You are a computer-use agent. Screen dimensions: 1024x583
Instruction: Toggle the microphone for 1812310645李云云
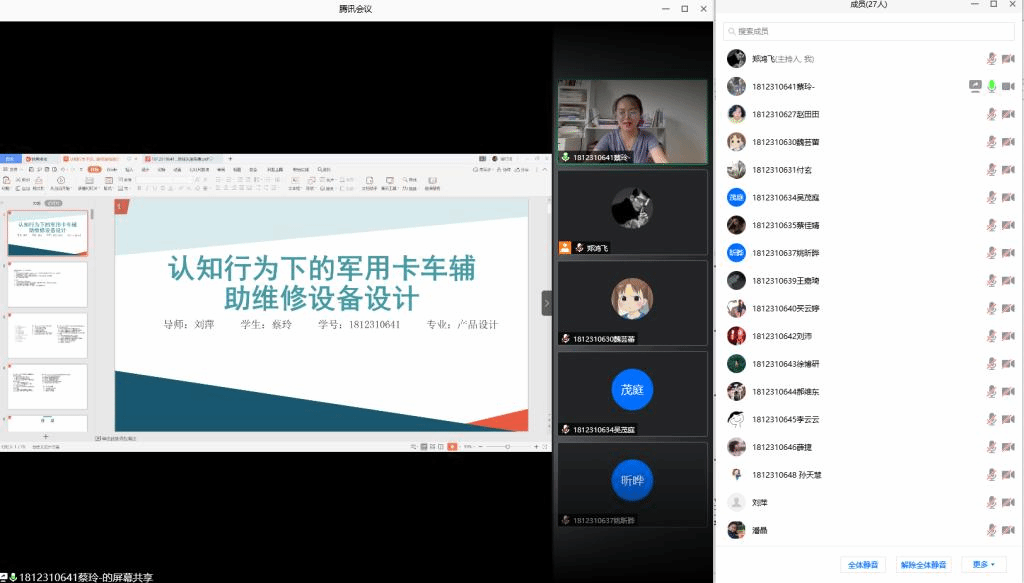pyautogui.click(x=991, y=419)
